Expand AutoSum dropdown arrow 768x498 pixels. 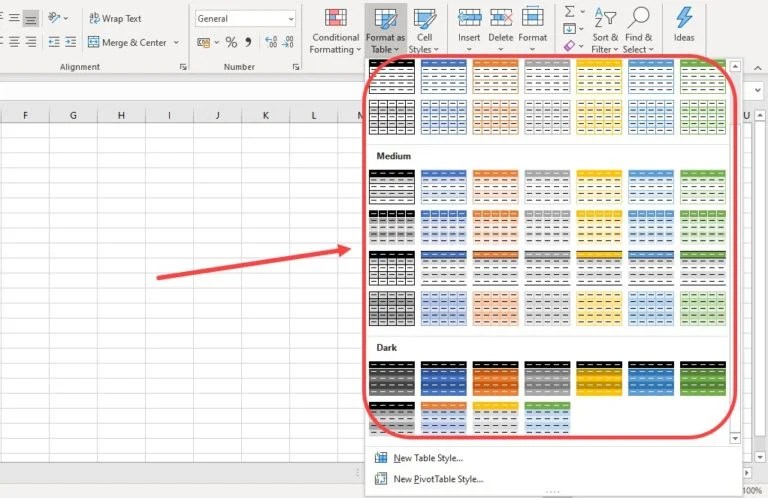click(582, 11)
